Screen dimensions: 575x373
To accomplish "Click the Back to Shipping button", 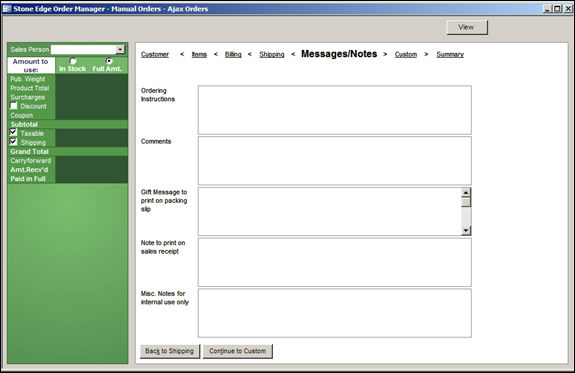I will (170, 351).
